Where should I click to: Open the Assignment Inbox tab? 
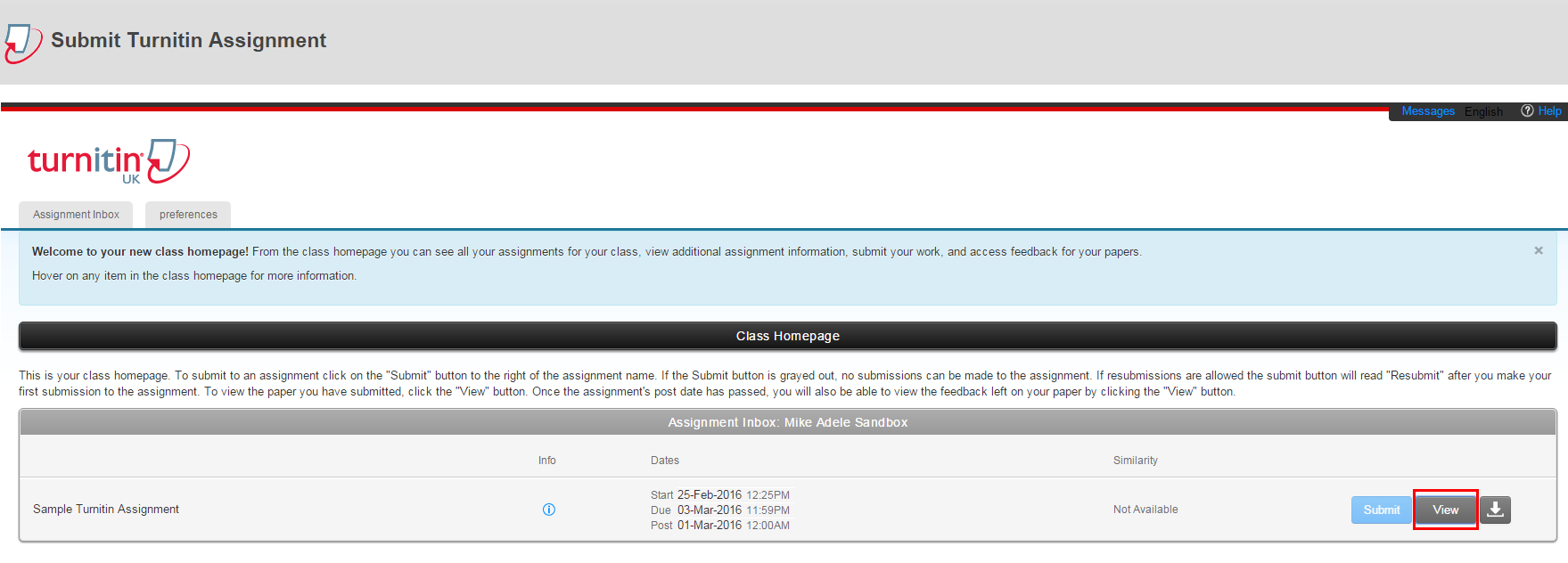[76, 215]
